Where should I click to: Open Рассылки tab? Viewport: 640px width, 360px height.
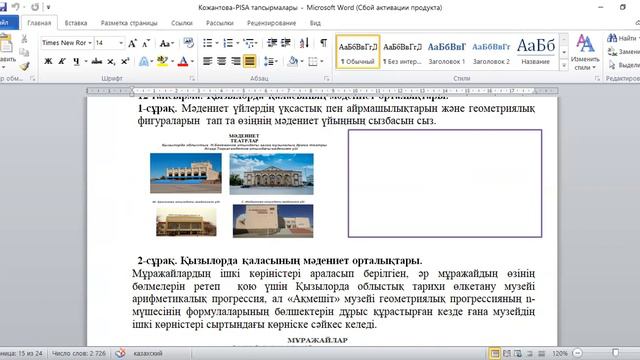[220, 23]
